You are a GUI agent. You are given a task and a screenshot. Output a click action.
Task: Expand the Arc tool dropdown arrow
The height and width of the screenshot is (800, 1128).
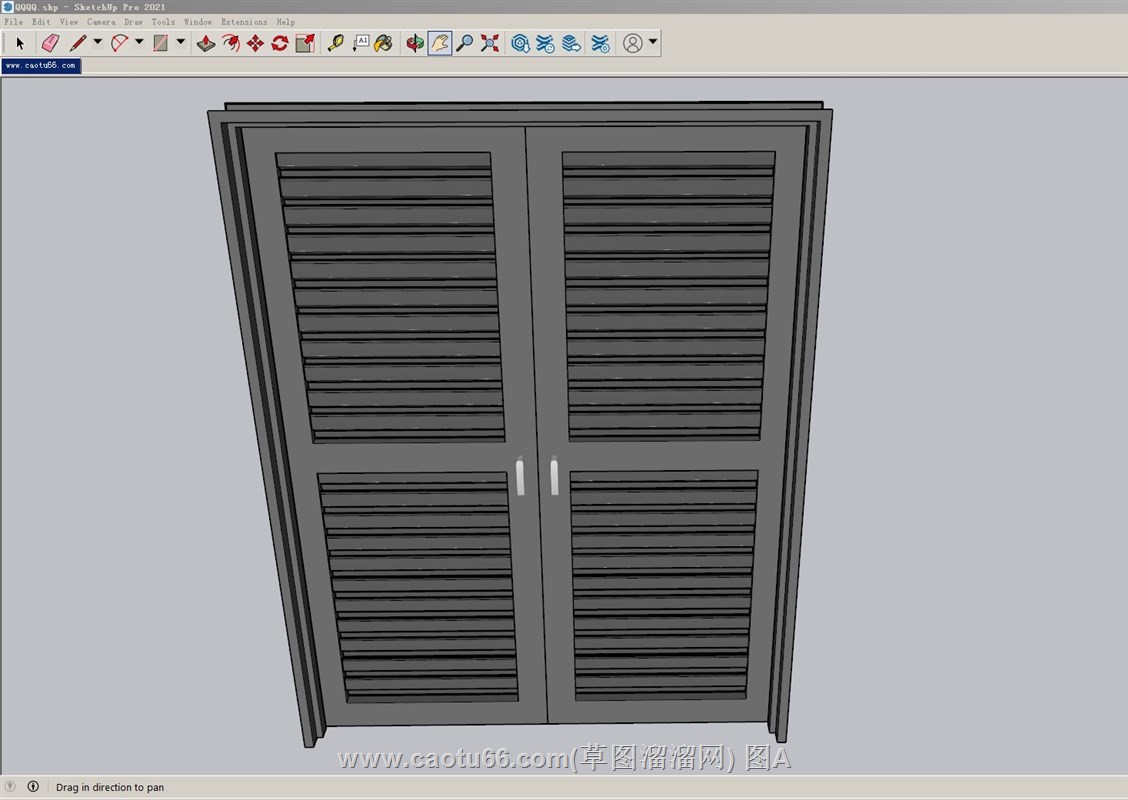(x=140, y=42)
